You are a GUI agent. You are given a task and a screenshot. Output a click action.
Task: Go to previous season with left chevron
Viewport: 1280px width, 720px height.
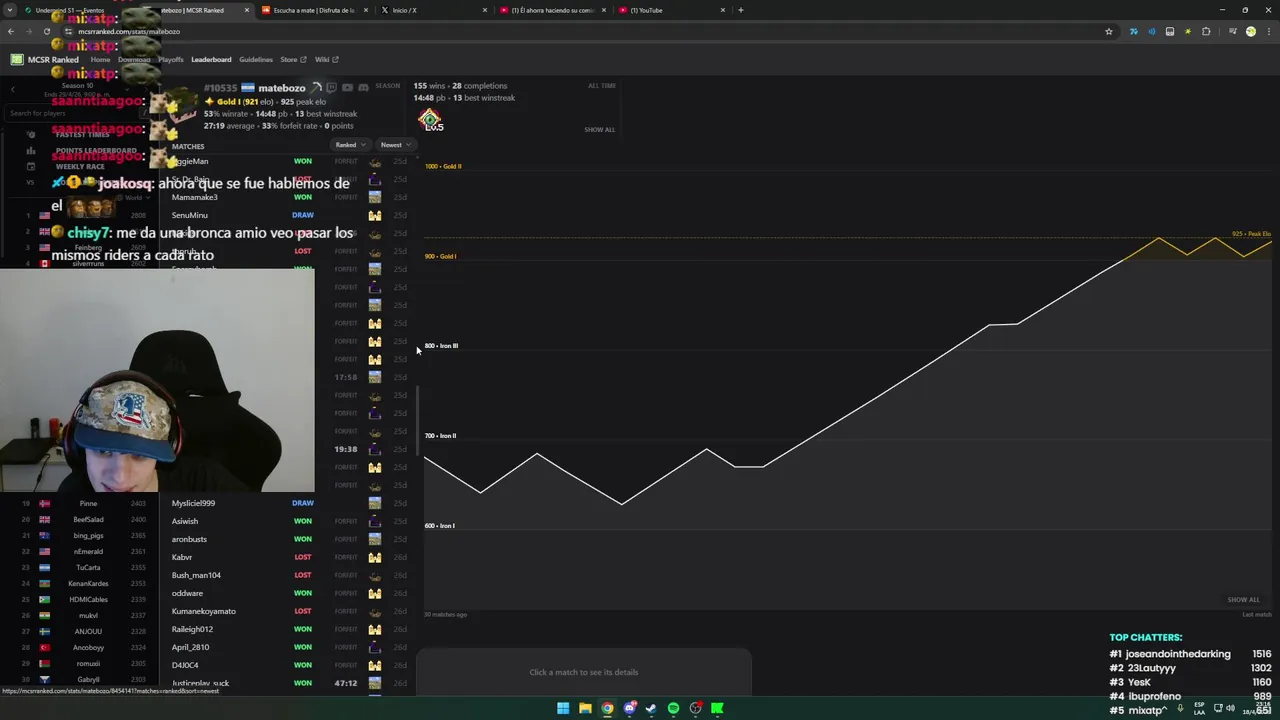(13, 89)
